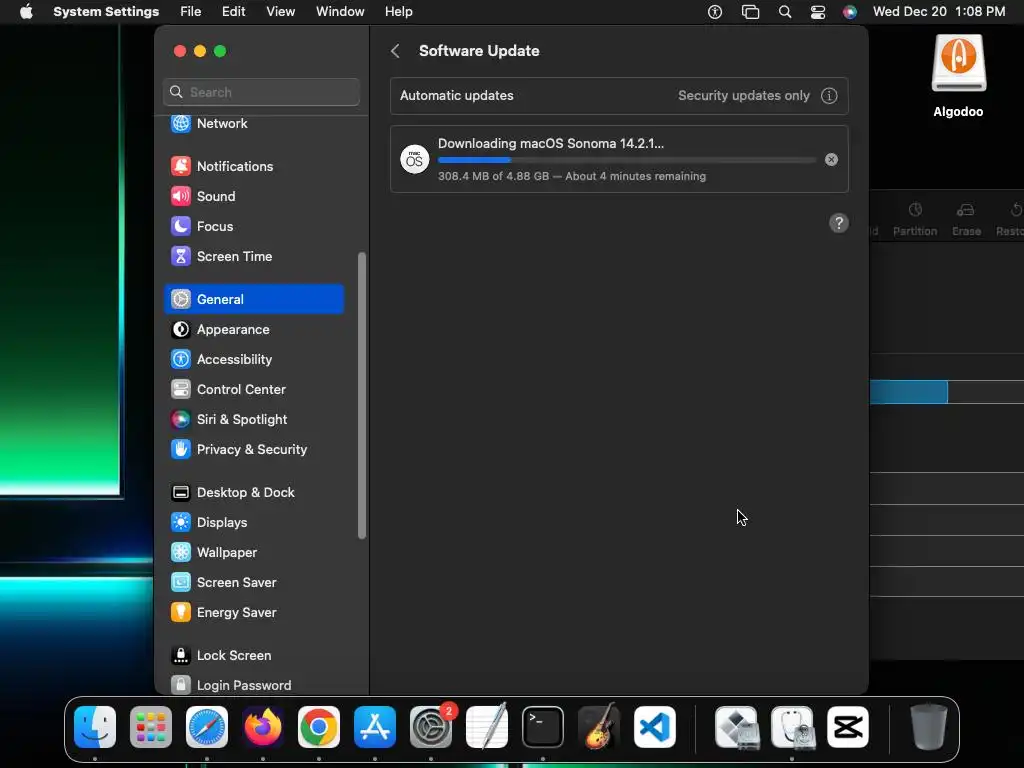Open the App Store from the Dock
The image size is (1024, 768).
[375, 727]
